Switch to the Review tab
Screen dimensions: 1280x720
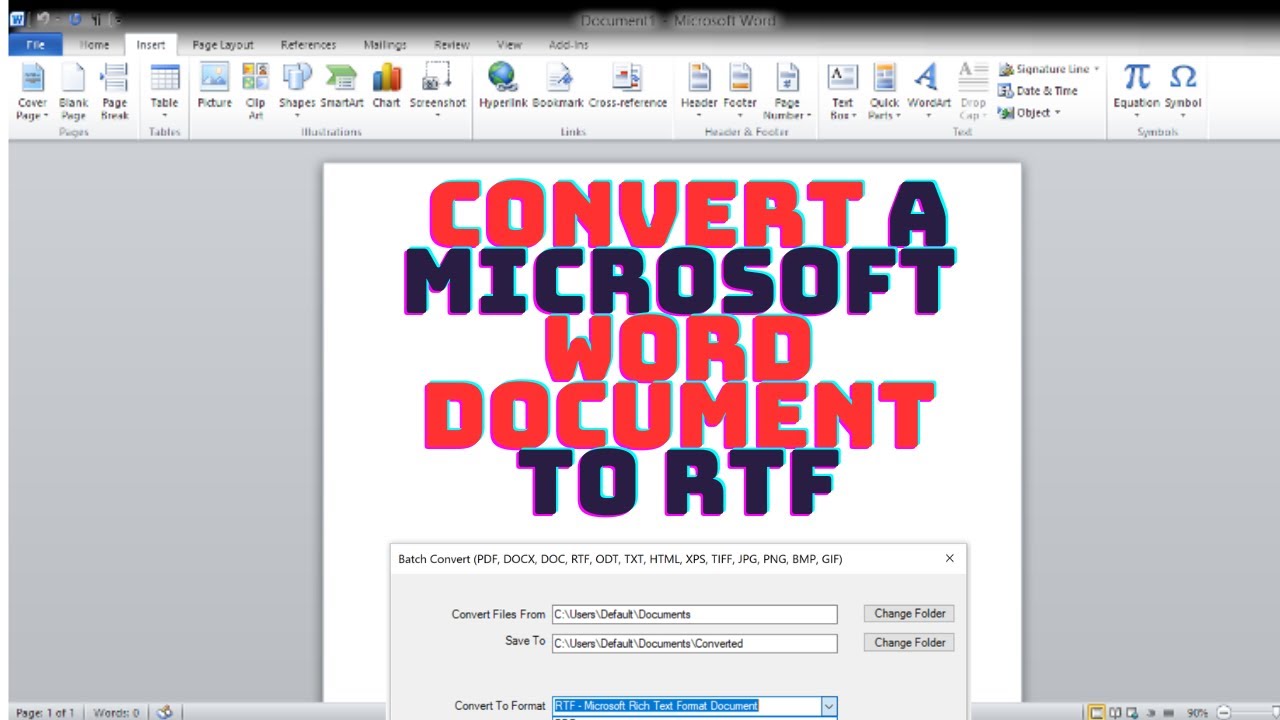[x=451, y=44]
